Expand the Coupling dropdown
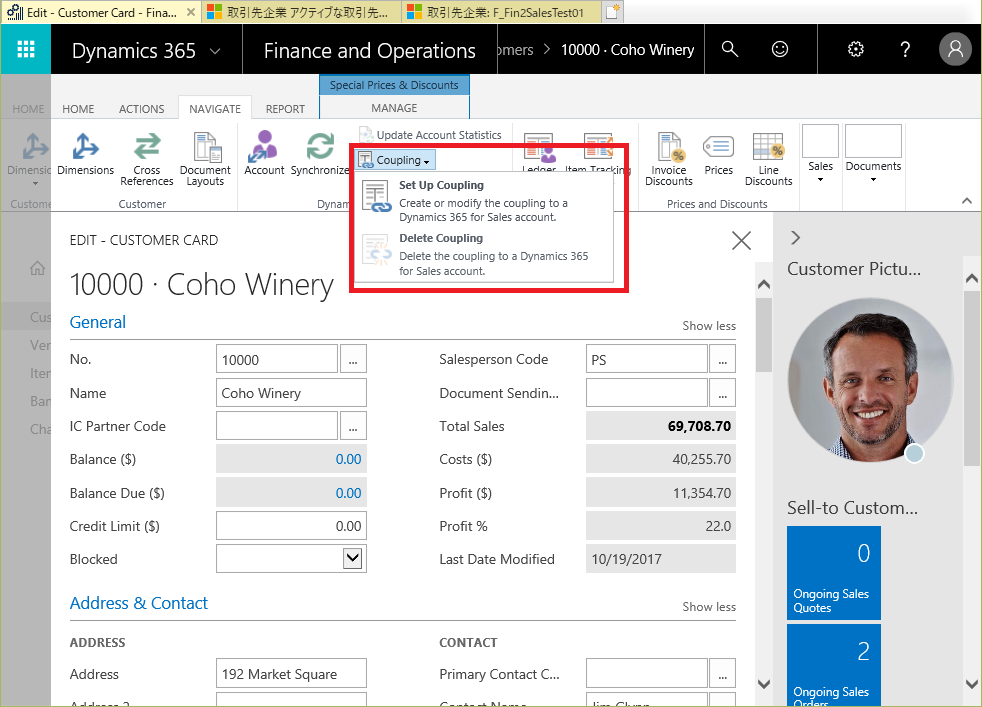 tap(395, 160)
